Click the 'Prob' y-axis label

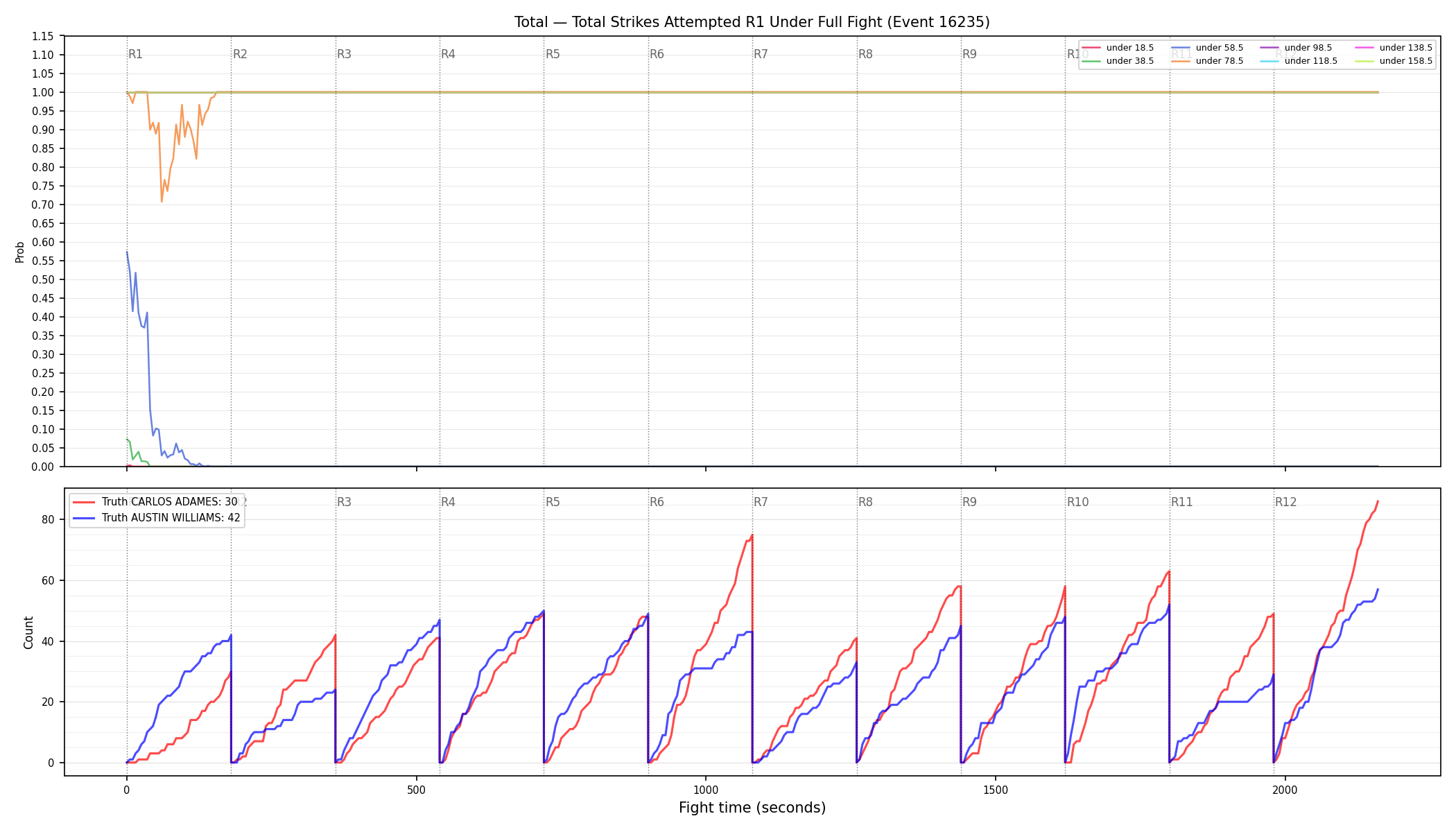coord(20,252)
